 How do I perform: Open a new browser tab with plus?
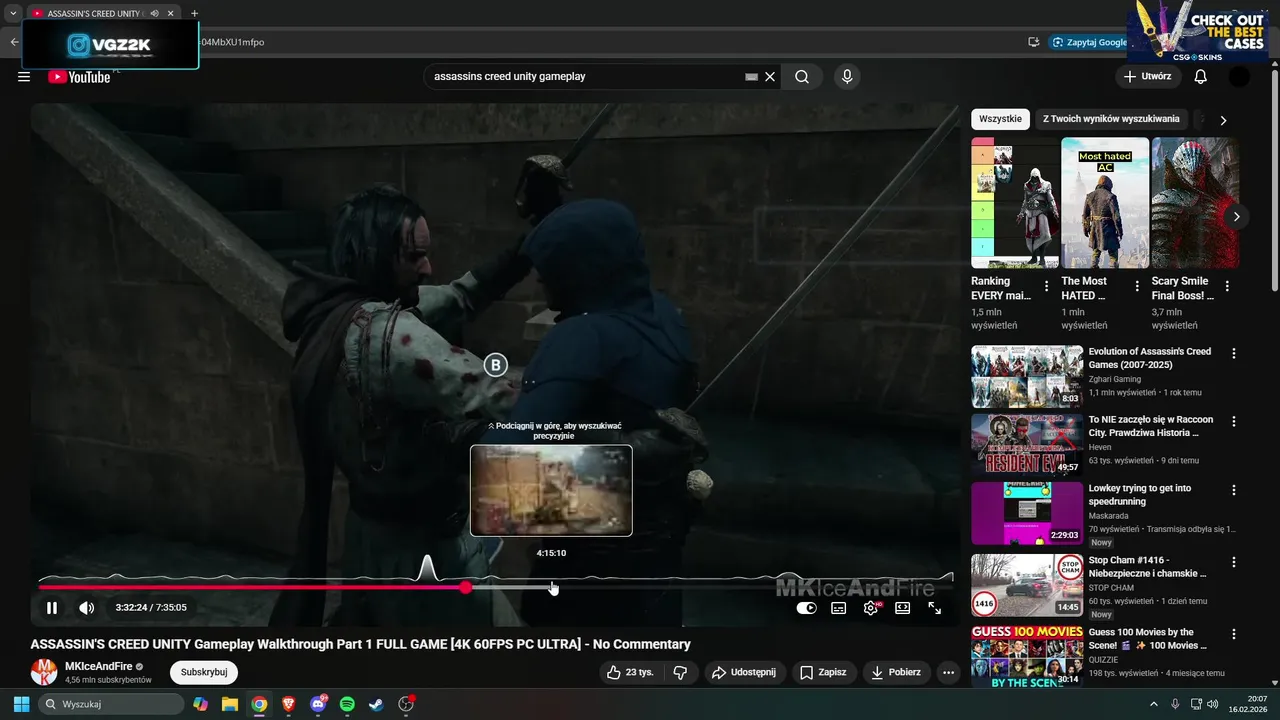(194, 14)
